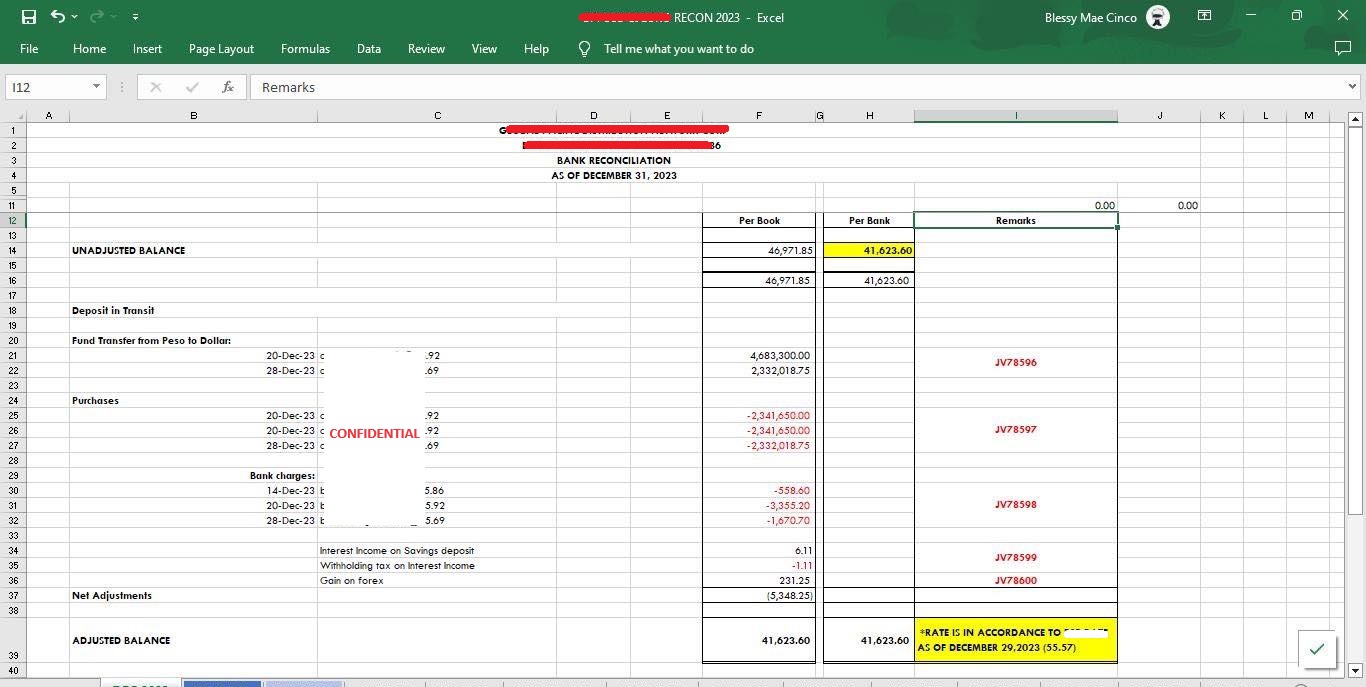1366x687 pixels.
Task: Open the Page Layout tab
Action: 221,48
